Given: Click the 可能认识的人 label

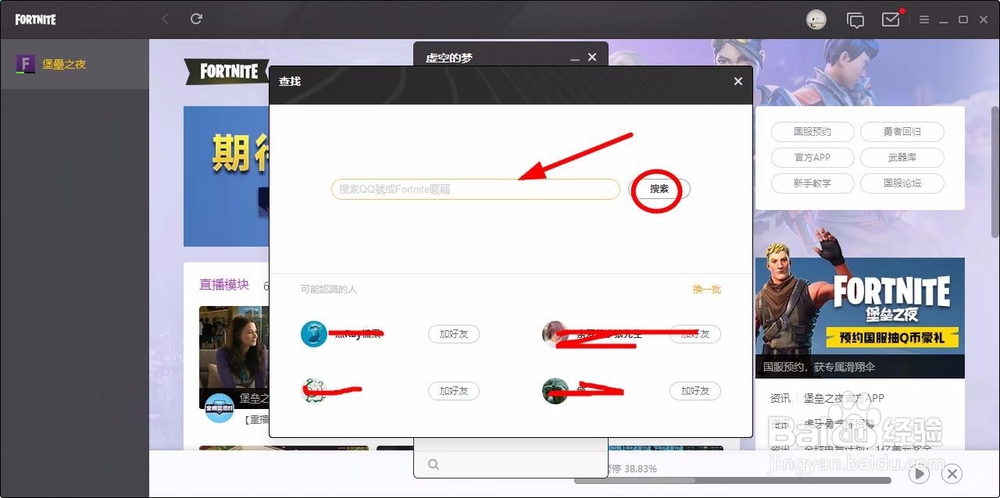Looking at the screenshot, I should tap(328, 289).
